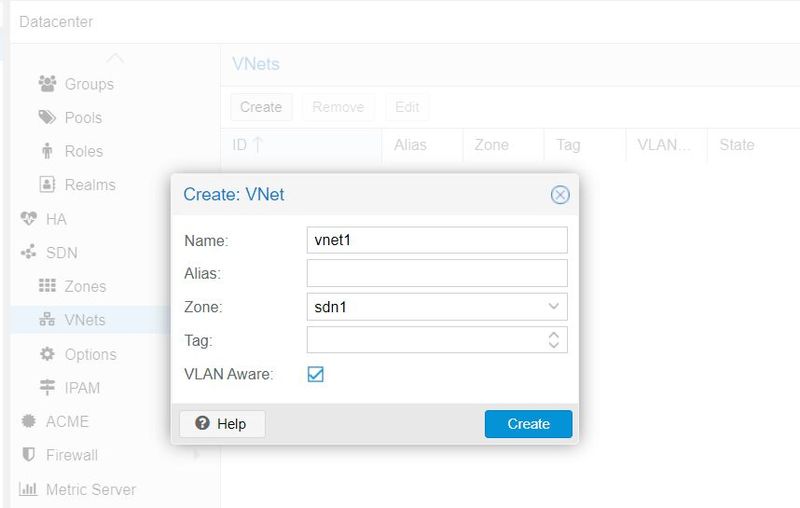Open Help from the dialog footer

221,424
